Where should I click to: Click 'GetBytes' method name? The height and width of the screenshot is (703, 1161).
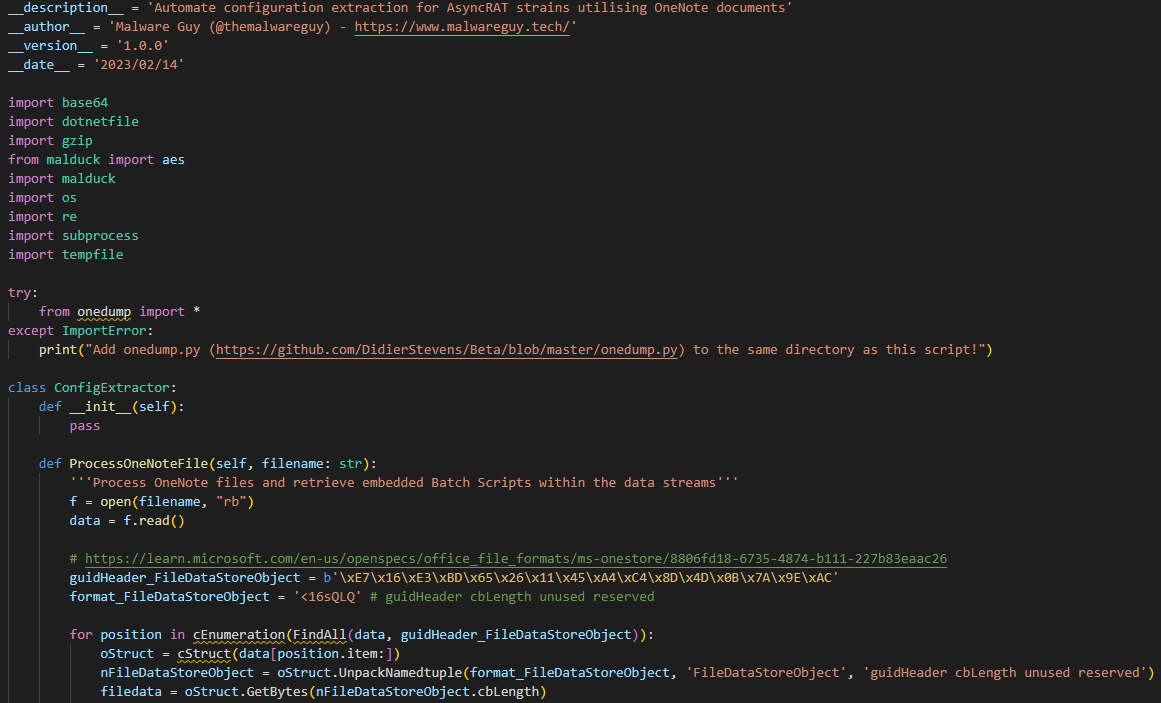(278, 692)
